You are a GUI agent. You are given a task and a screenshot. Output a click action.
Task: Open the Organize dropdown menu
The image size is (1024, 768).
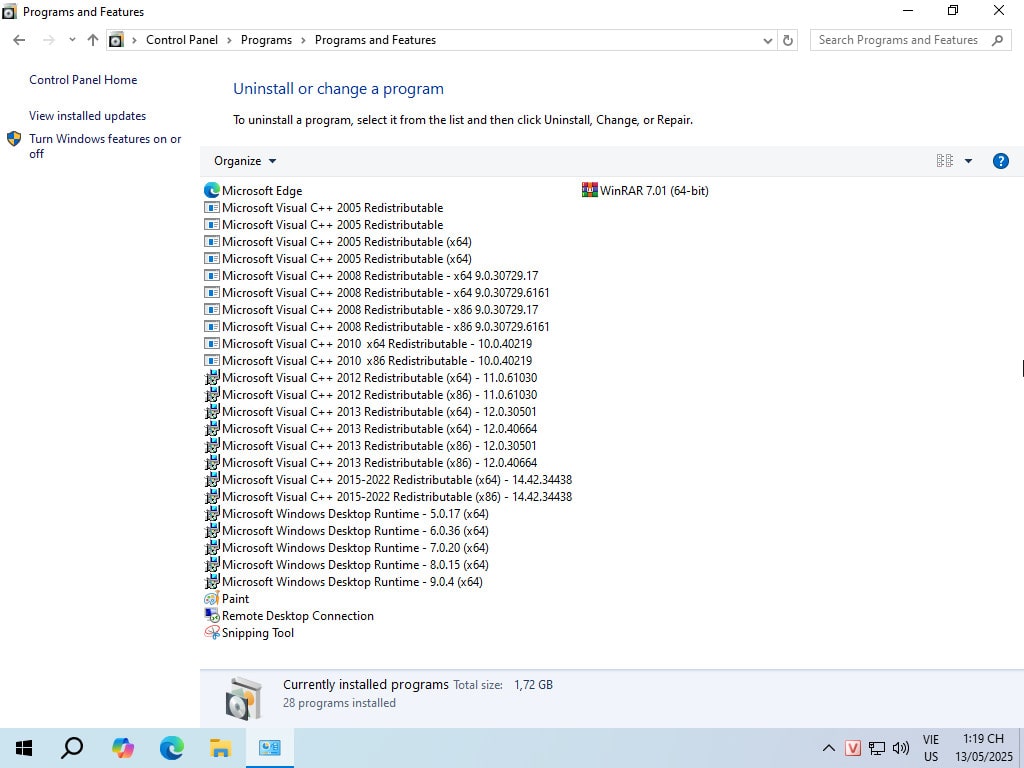[245, 161]
